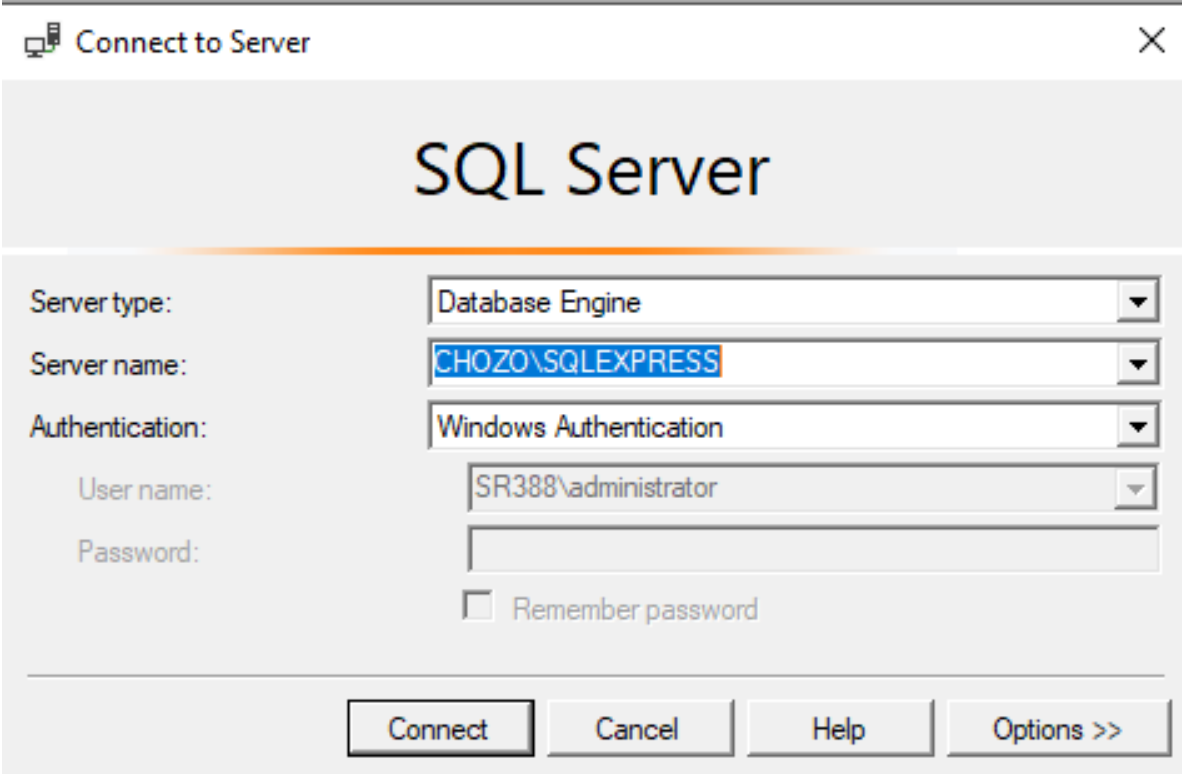Open Help for this dialog
Image resolution: width=1182 pixels, height=774 pixels.
(838, 729)
